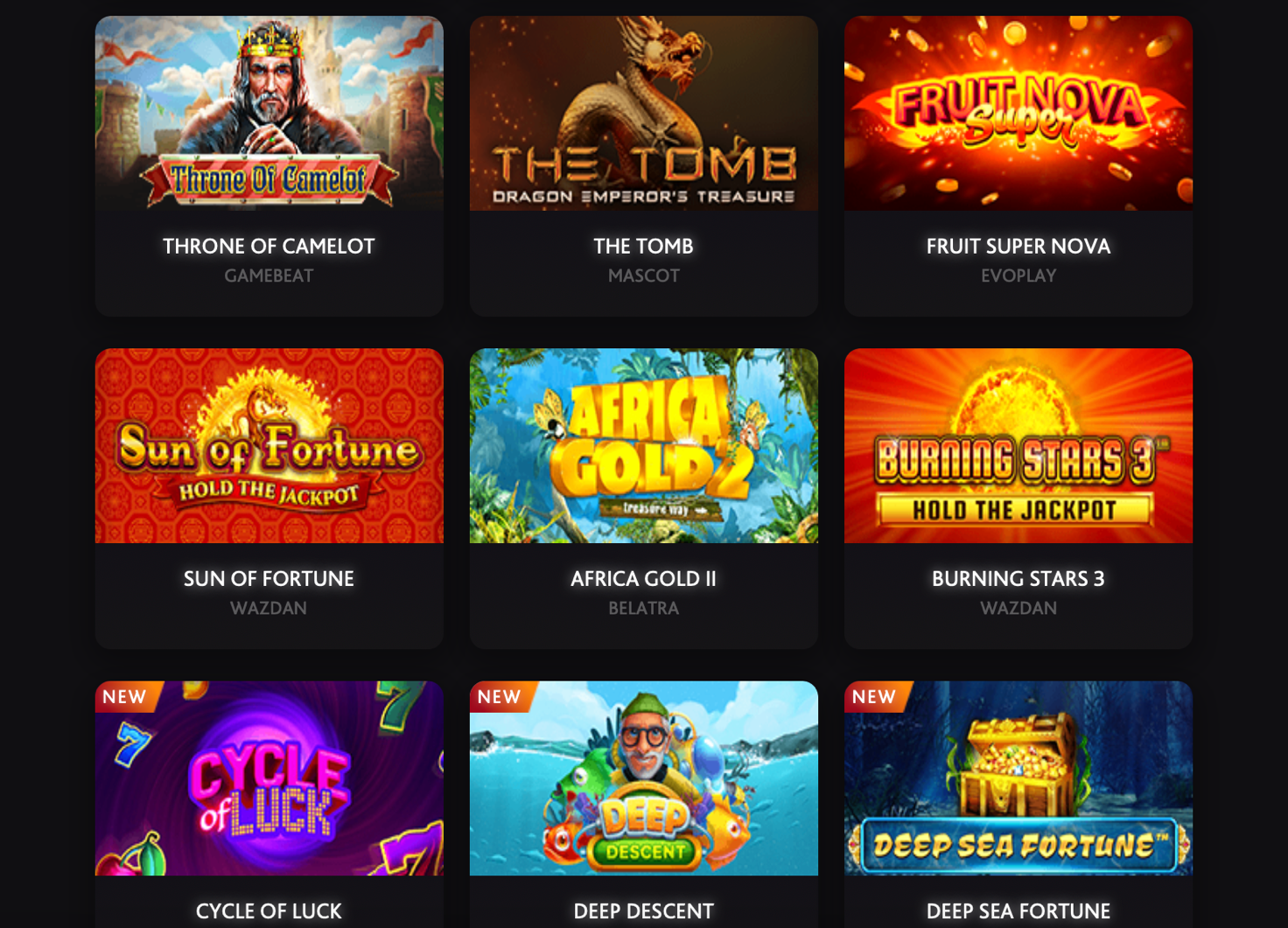Click the BURNING STARS 3 title text

tap(1018, 579)
